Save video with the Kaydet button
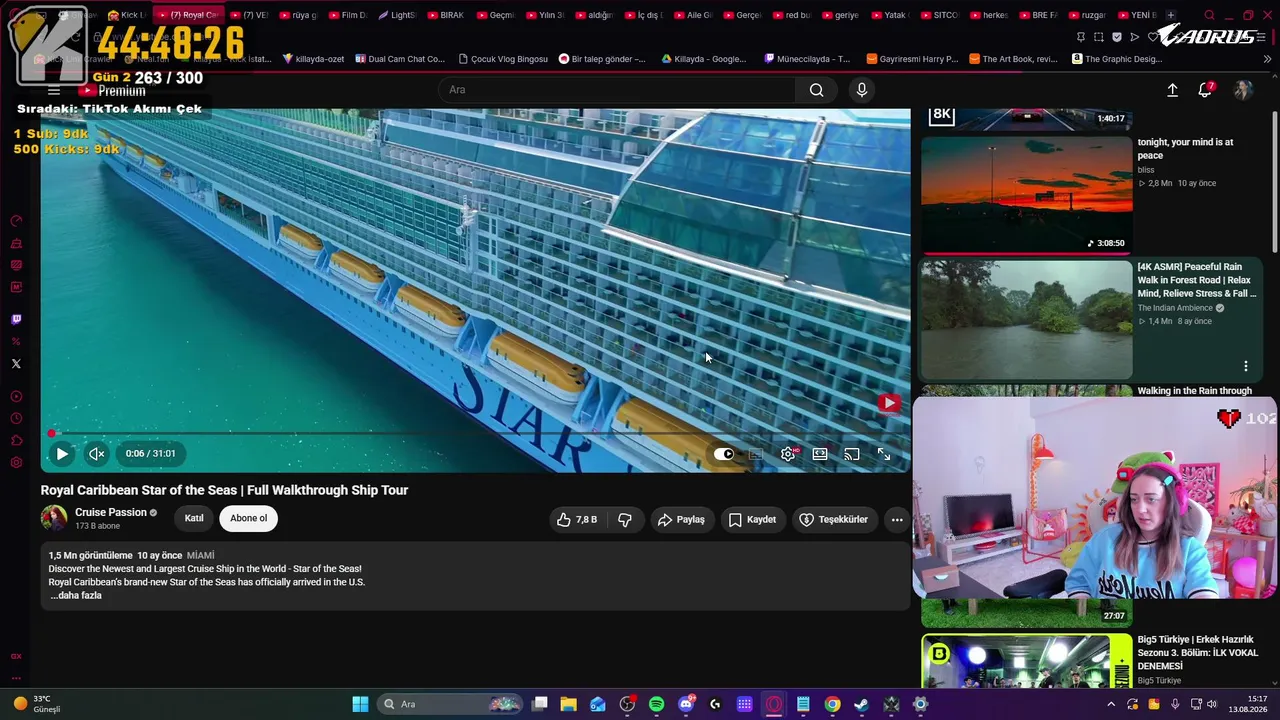The image size is (1280, 720). point(752,519)
